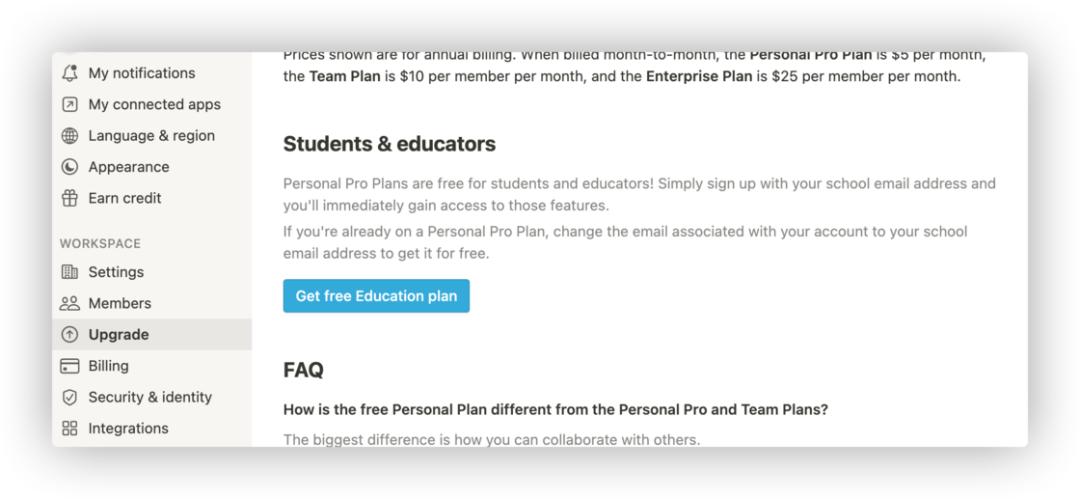
Task: Click the grid icon beside Integrations
Action: [70, 428]
